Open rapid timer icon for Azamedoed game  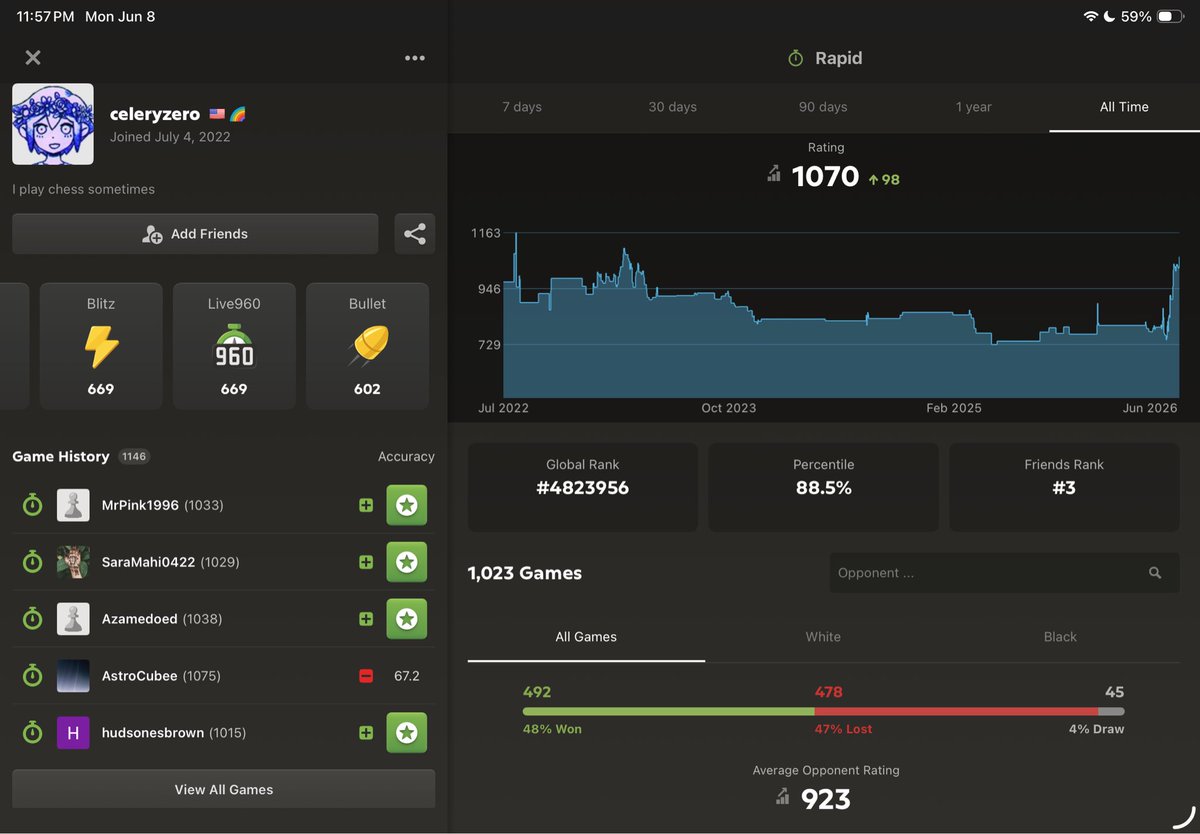[32, 619]
